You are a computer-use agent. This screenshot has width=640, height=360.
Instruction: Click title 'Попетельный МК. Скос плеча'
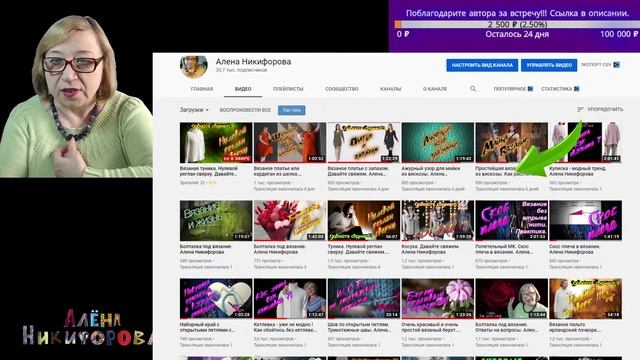[x=504, y=249]
